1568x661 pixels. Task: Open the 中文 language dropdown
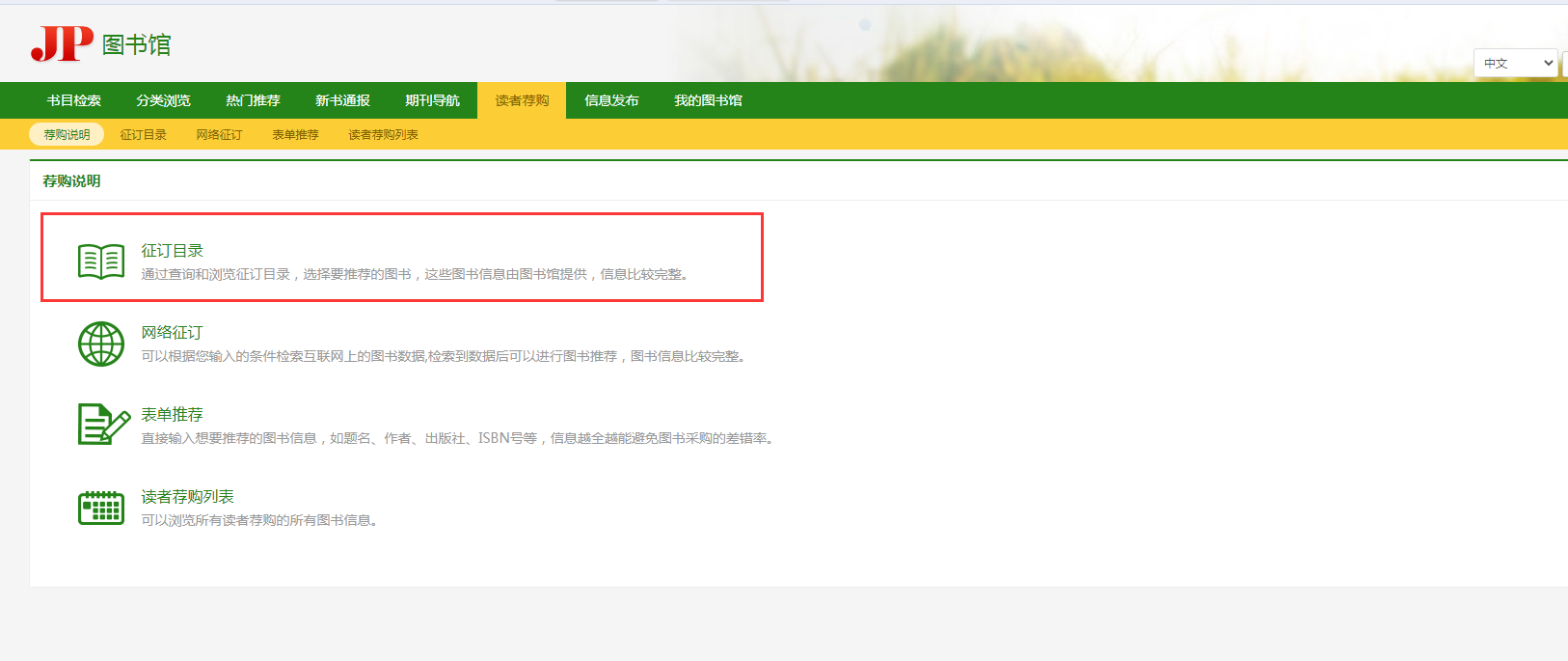[x=1516, y=64]
